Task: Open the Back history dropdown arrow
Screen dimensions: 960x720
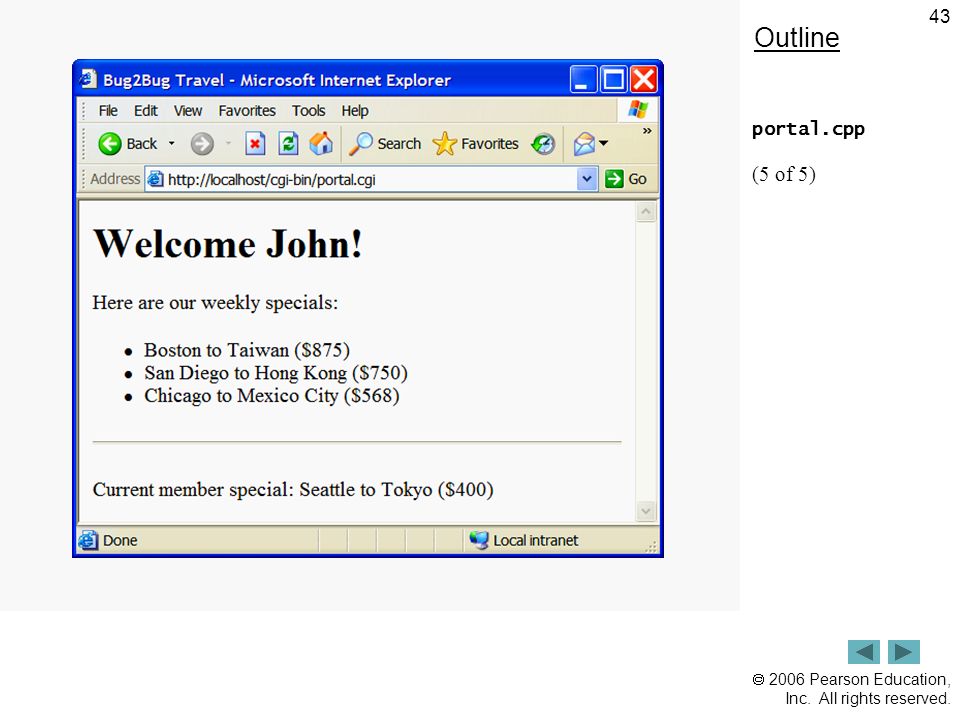Action: [171, 143]
